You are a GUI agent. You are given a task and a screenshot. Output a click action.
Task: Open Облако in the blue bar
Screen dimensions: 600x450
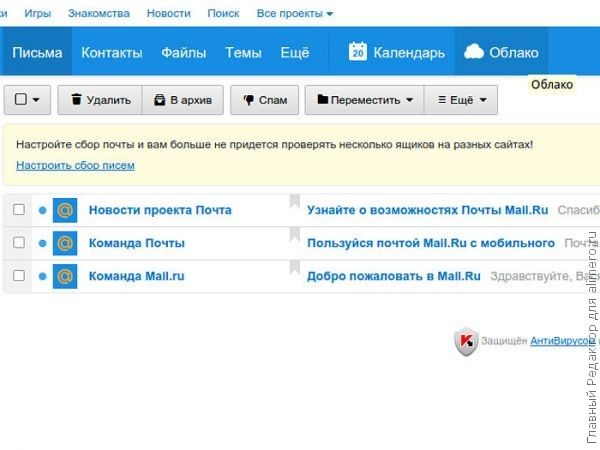click(501, 52)
